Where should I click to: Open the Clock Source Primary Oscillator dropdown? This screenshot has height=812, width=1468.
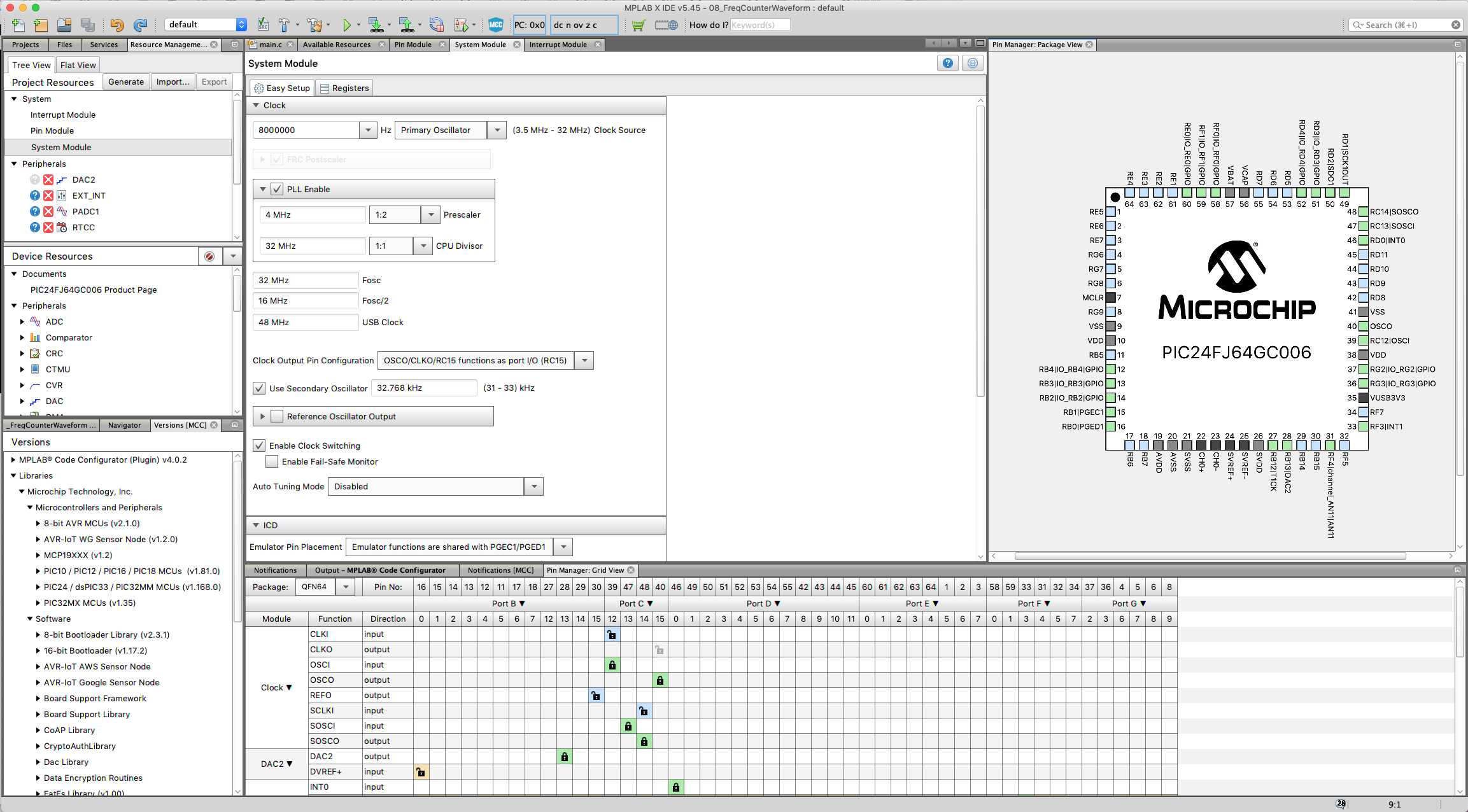pos(497,130)
